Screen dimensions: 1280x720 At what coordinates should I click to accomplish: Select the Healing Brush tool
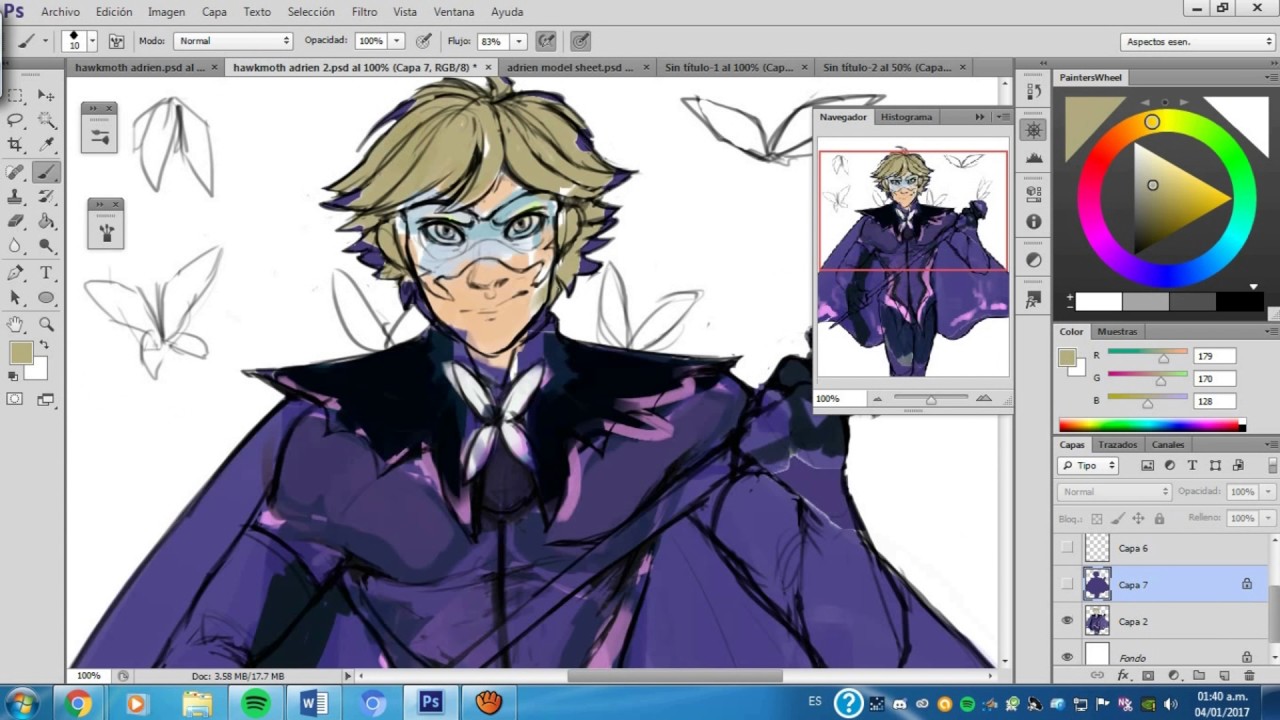[x=16, y=172]
